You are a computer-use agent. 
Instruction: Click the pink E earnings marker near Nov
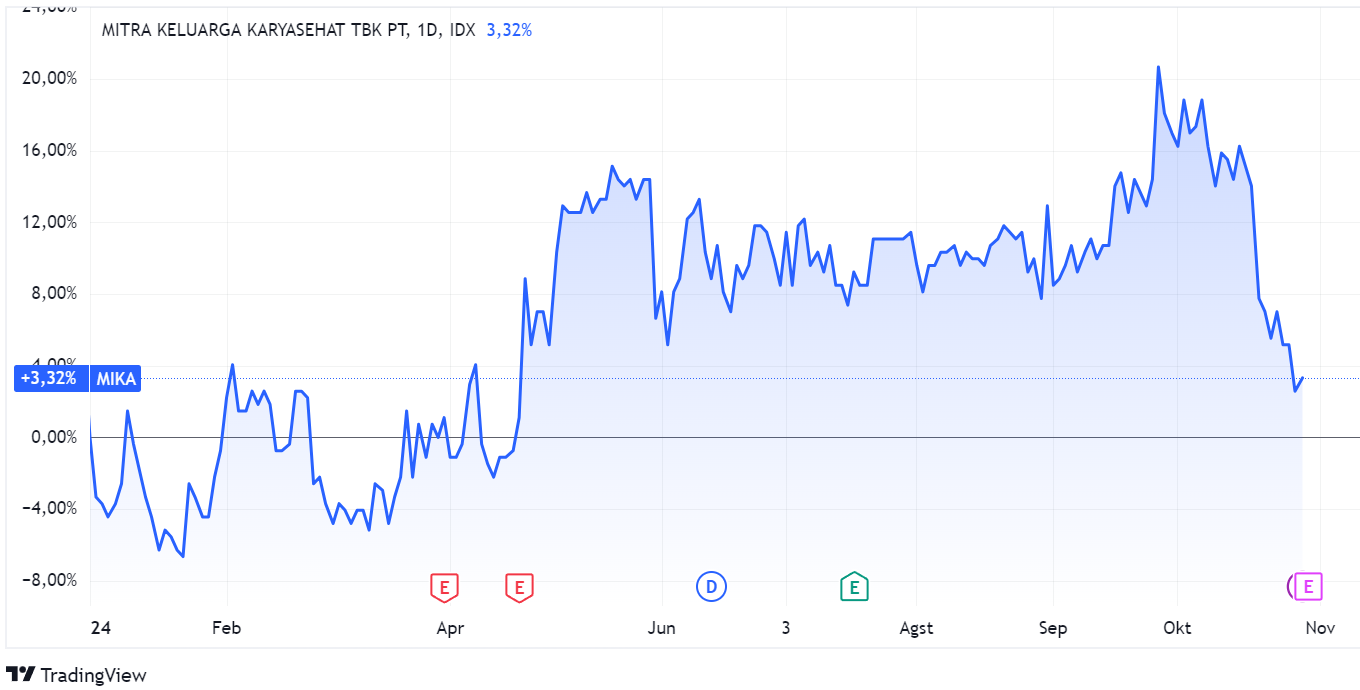[x=1308, y=587]
